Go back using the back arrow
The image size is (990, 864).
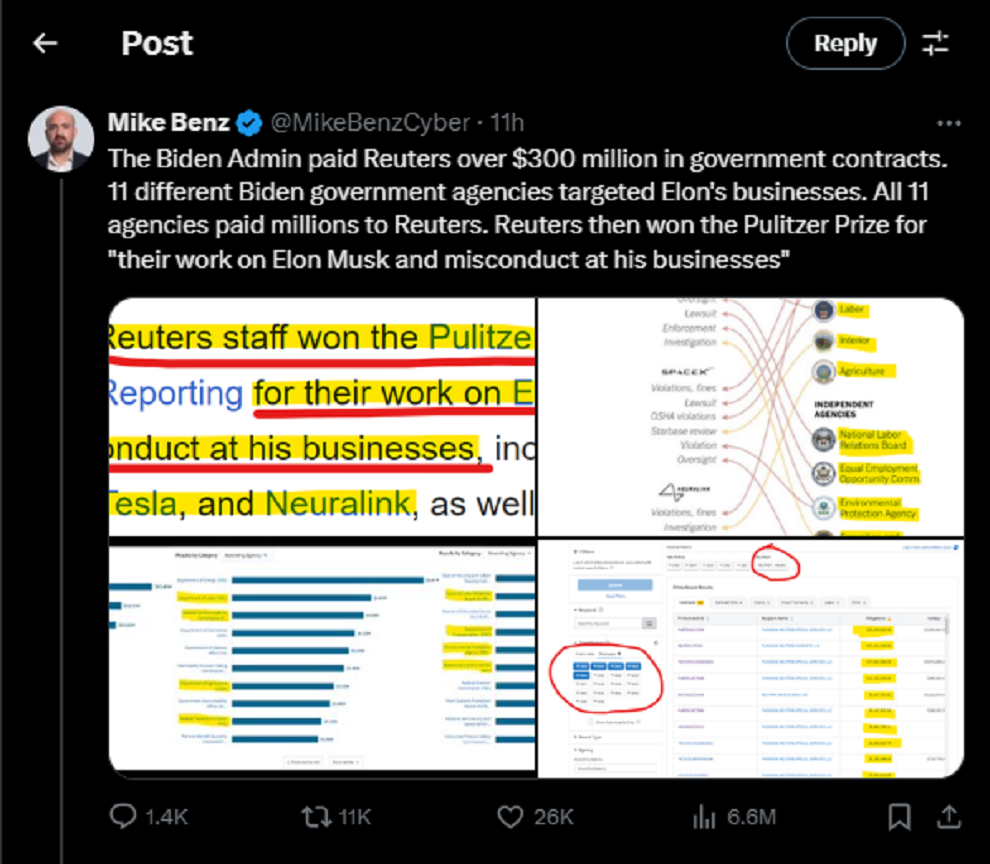[45, 43]
